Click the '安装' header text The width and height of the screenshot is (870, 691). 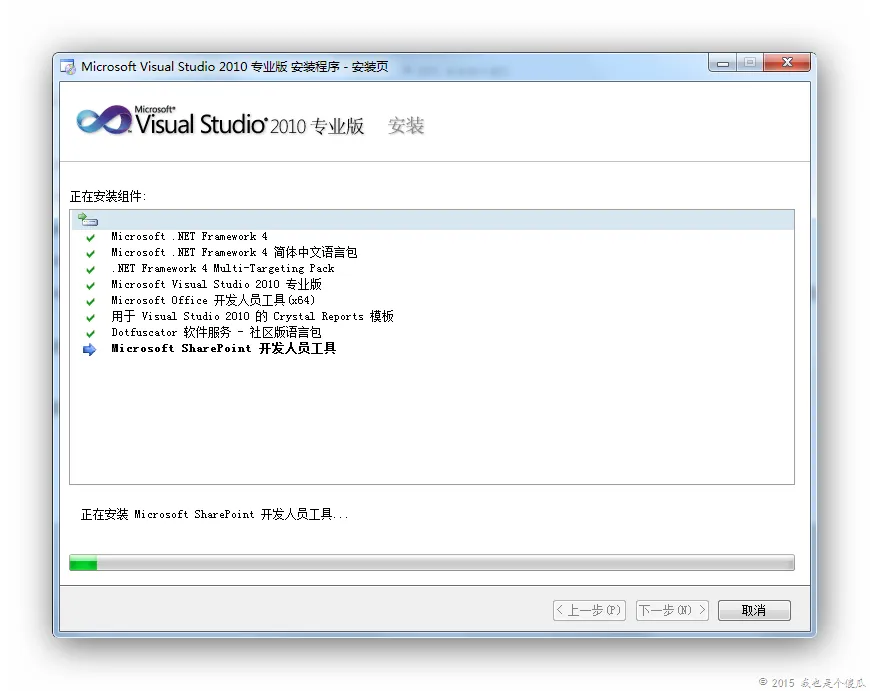click(406, 126)
